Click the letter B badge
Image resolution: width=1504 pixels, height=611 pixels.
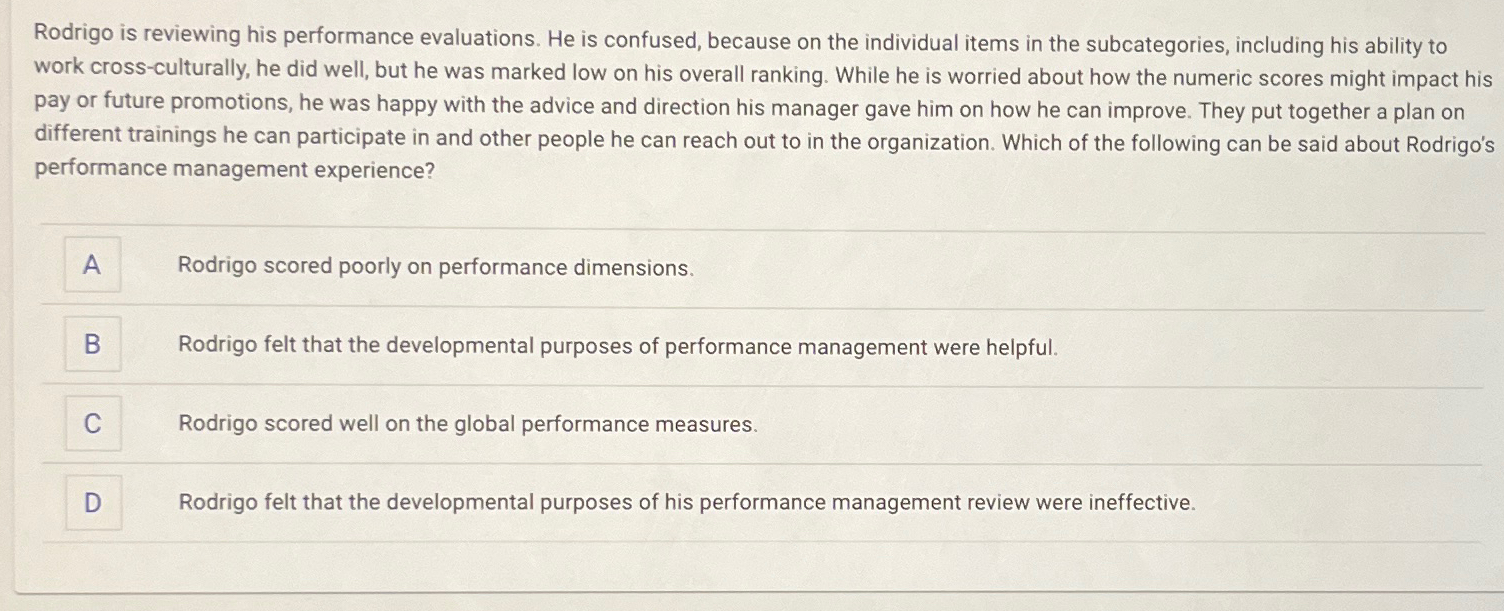pyautogui.click(x=92, y=344)
